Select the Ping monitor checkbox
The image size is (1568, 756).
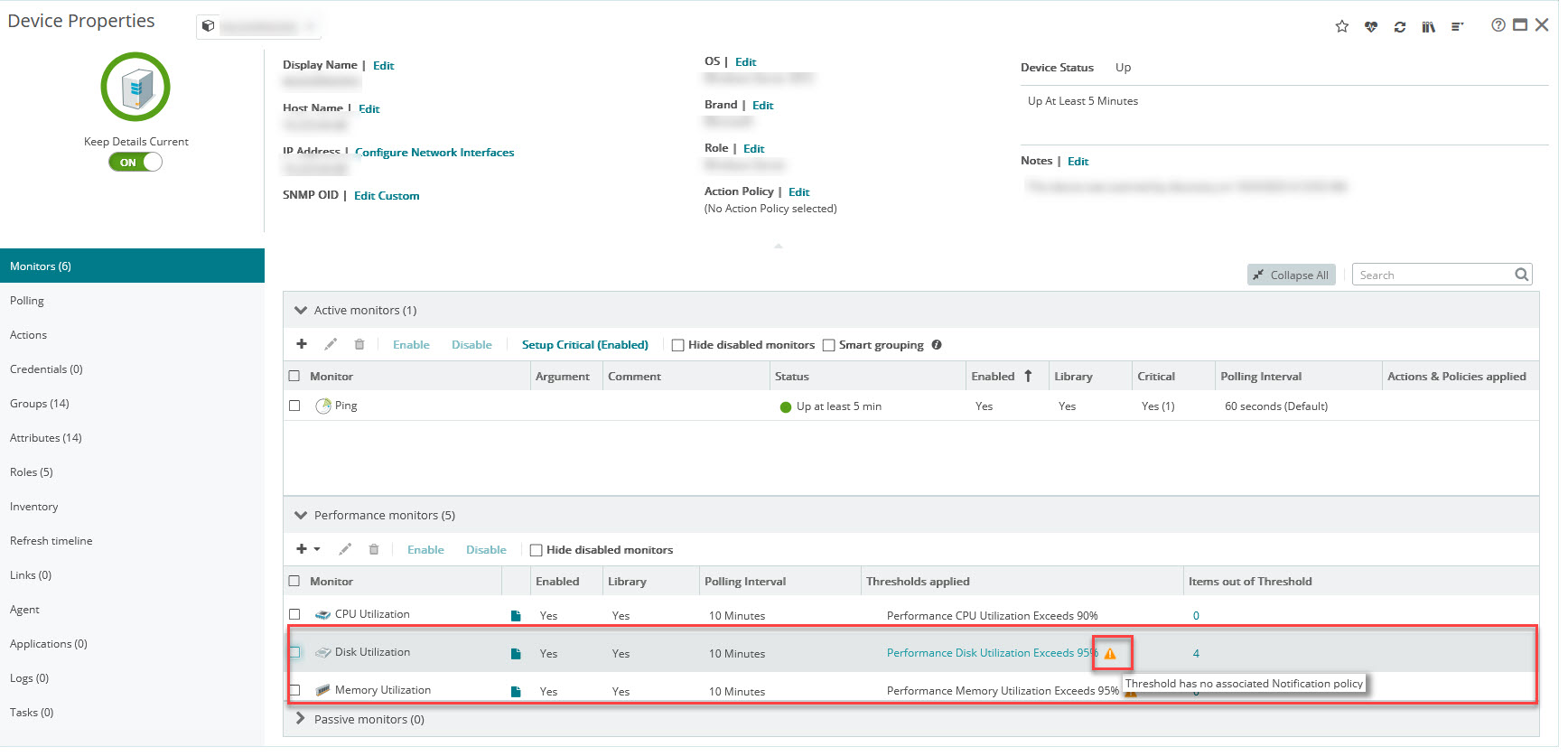click(x=294, y=406)
